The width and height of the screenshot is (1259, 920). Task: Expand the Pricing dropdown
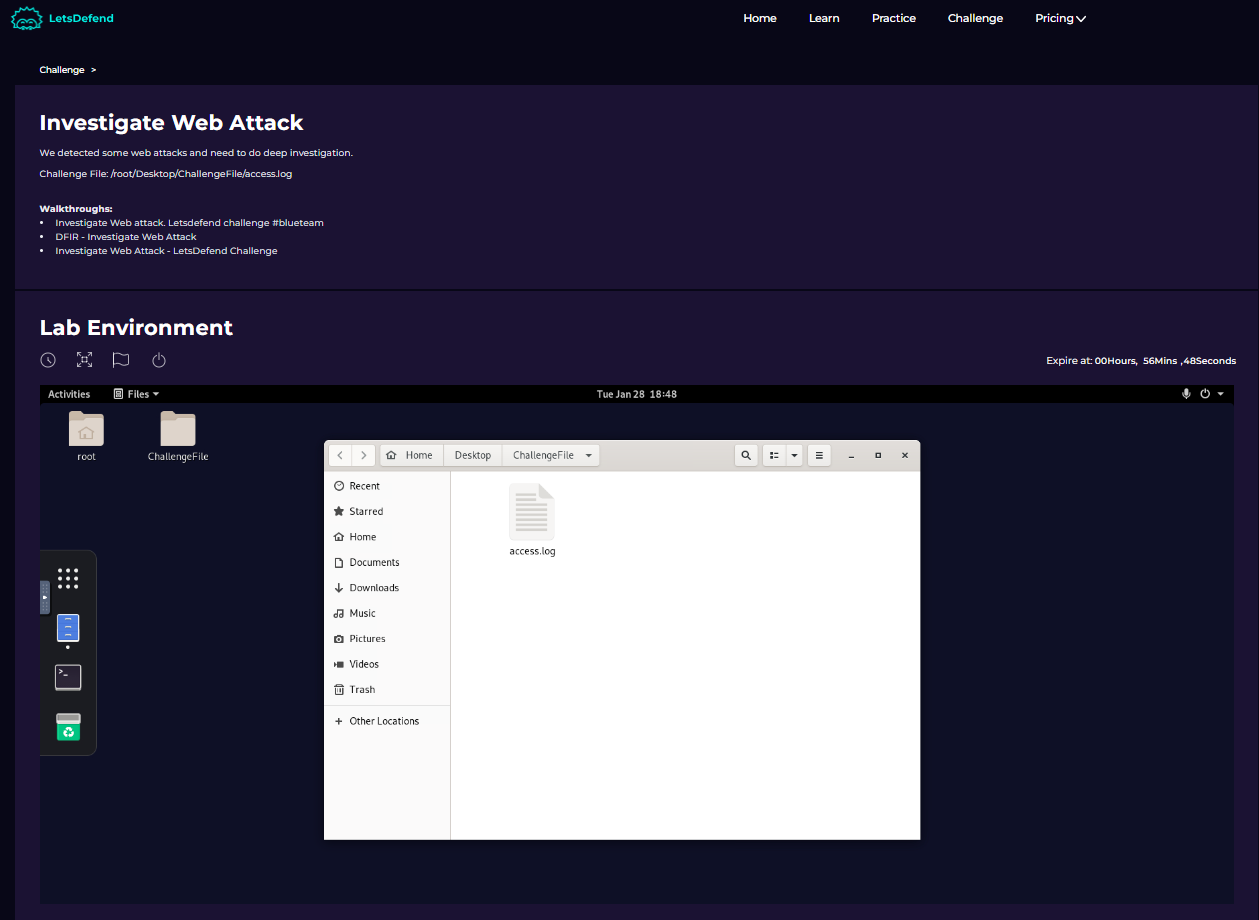[1060, 18]
